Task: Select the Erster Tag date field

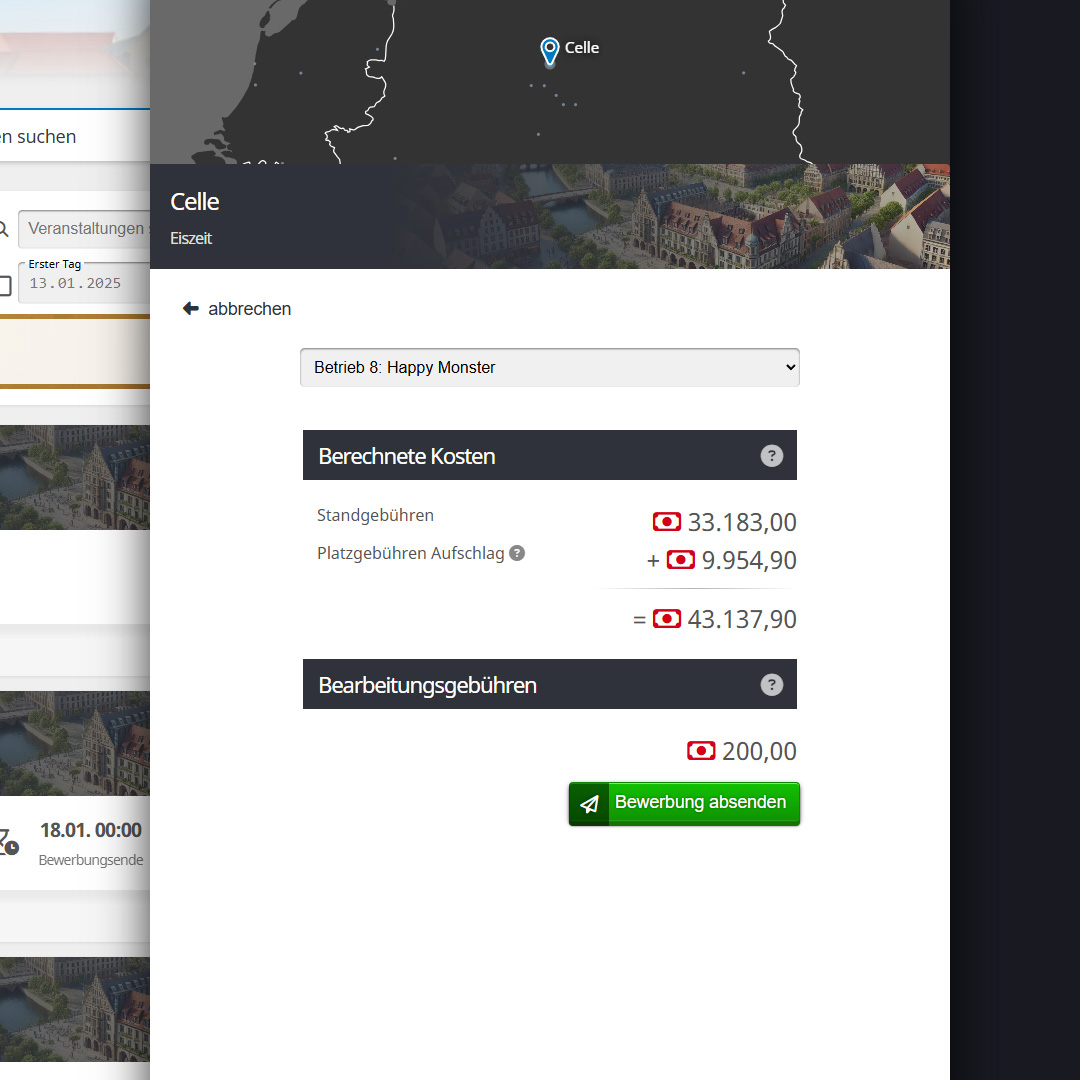Action: (84, 283)
